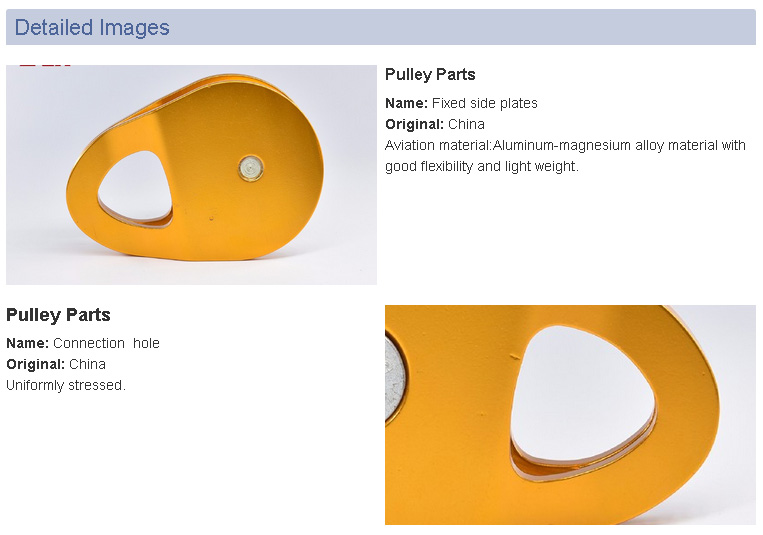Click the second Pulley Parts heading

58,315
